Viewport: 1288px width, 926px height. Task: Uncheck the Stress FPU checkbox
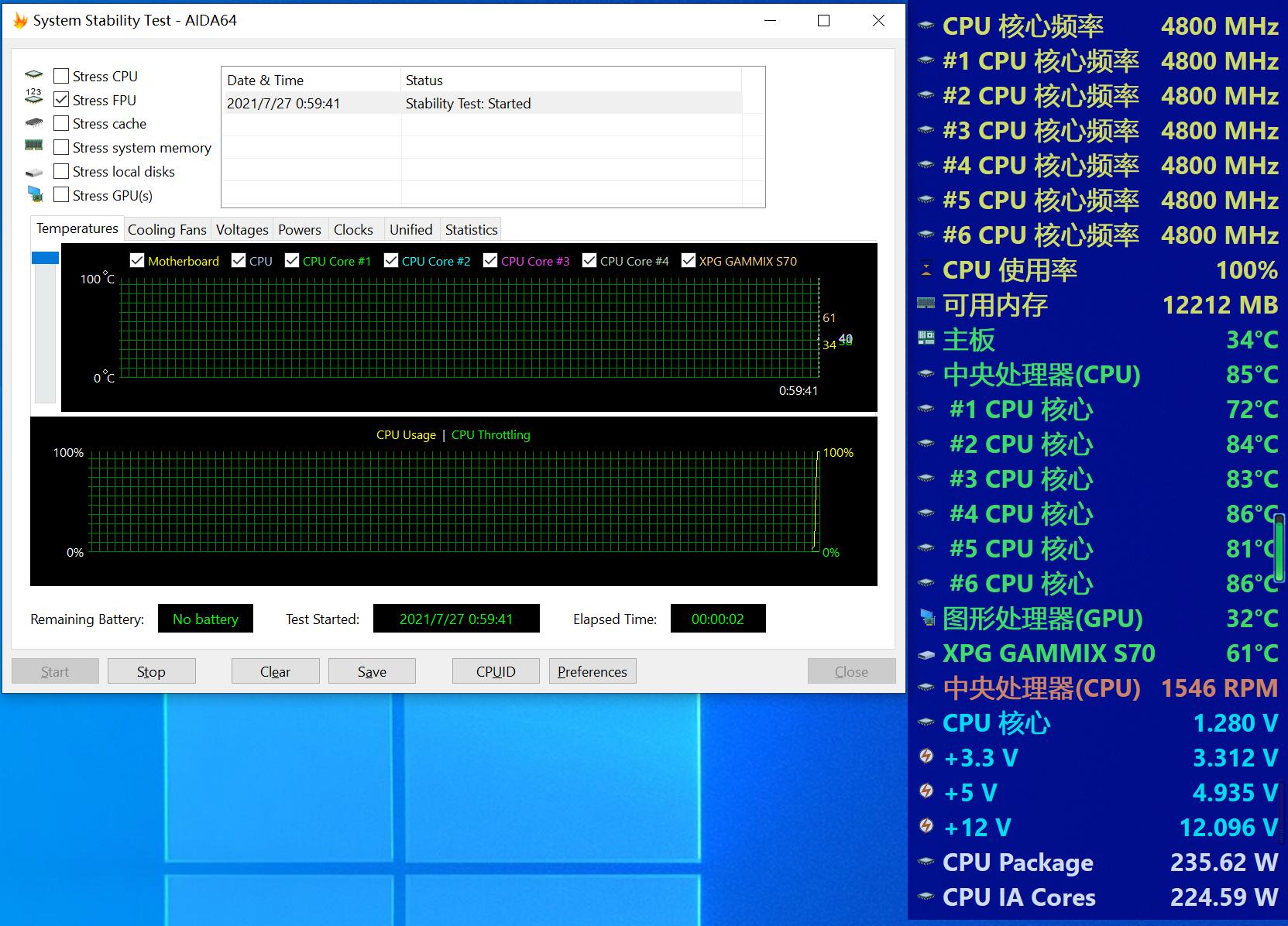(61, 100)
